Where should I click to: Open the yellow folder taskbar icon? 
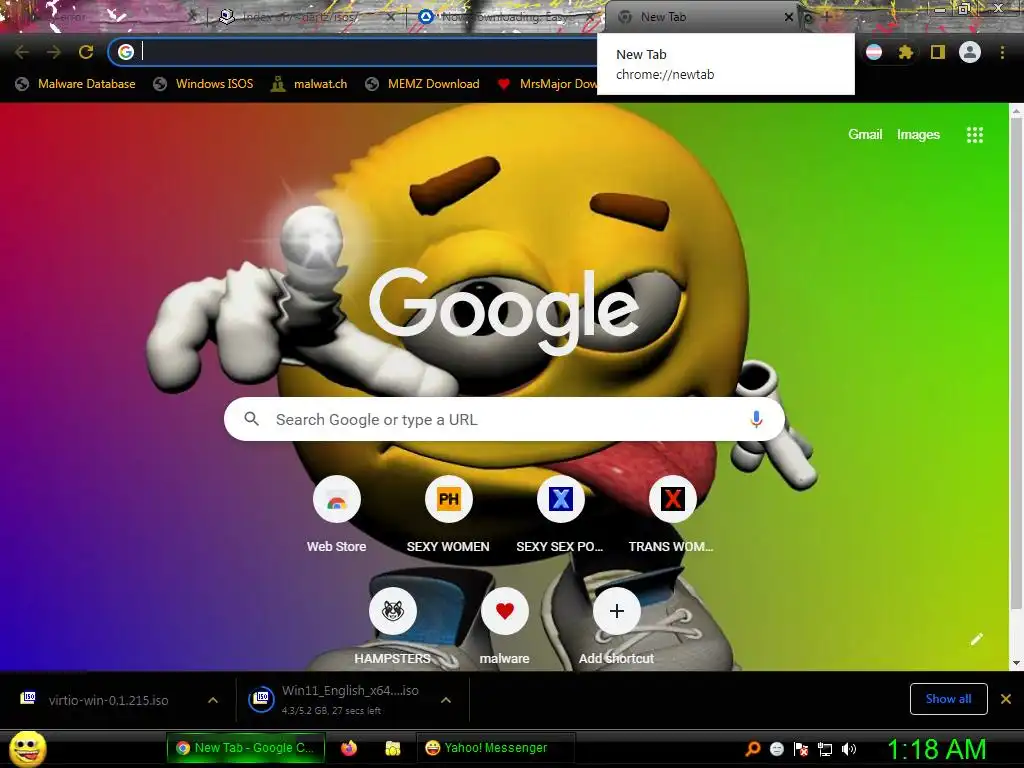392,748
